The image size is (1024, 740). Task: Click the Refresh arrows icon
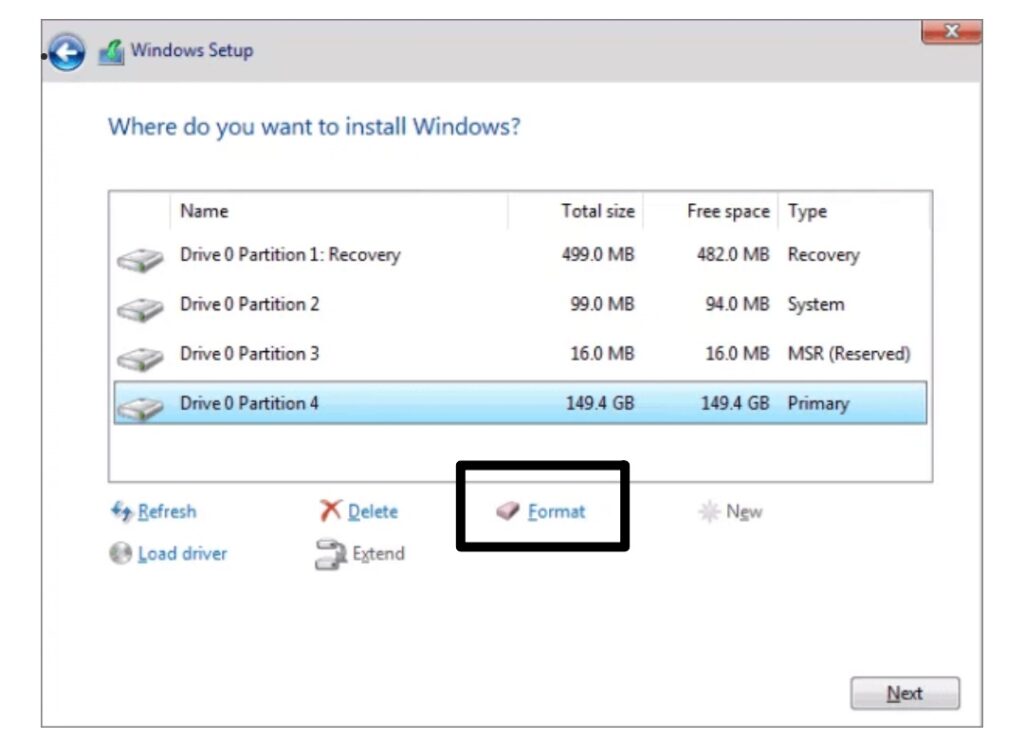[x=122, y=511]
